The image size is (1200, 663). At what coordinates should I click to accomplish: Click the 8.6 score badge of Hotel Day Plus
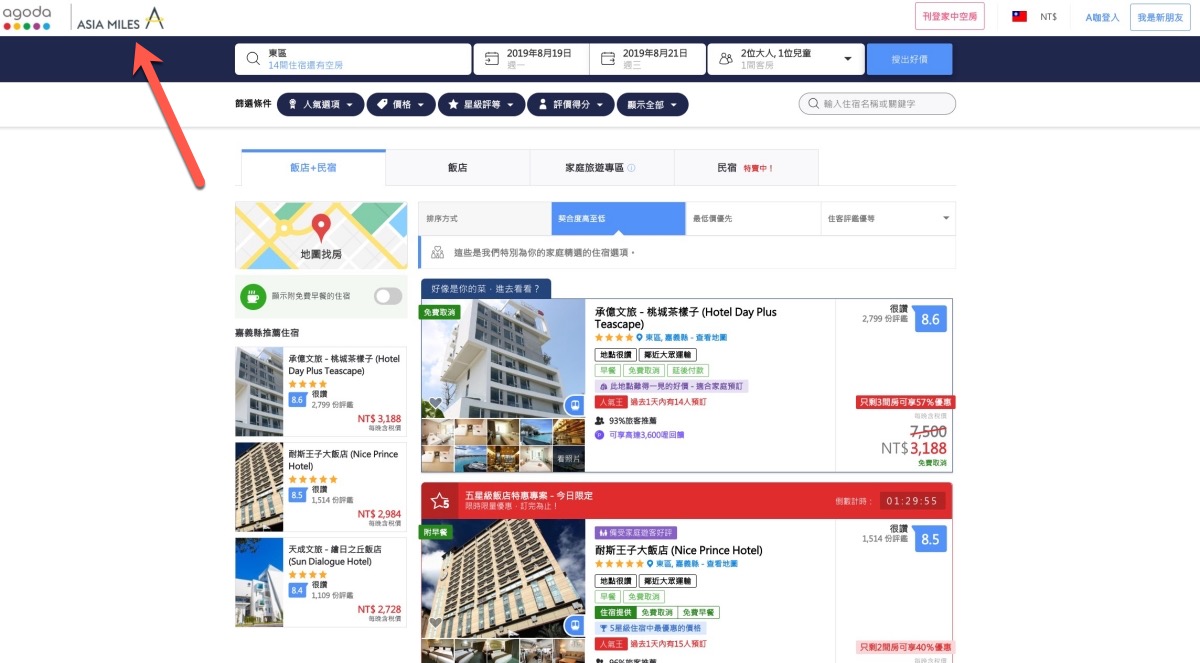(x=930, y=319)
